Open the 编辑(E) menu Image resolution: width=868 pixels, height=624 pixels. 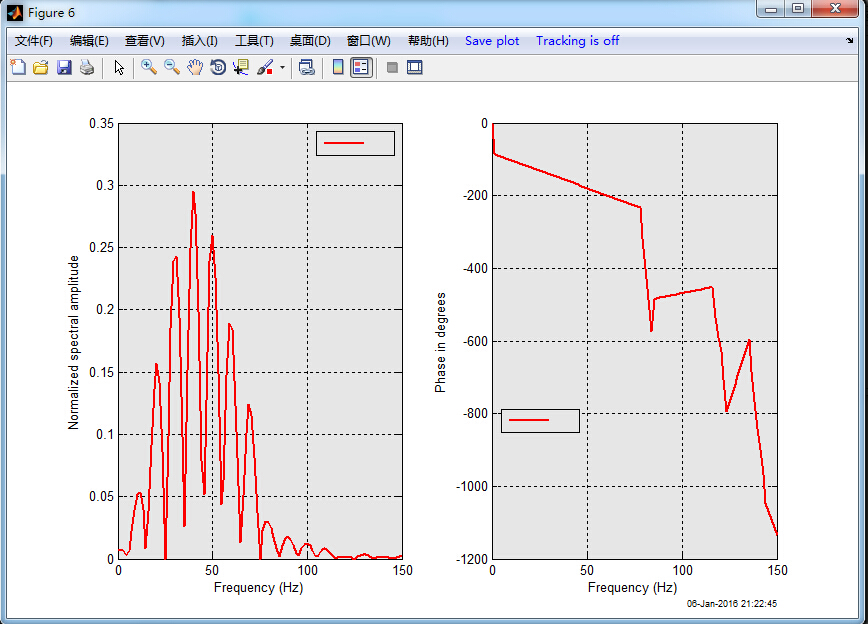coord(89,41)
